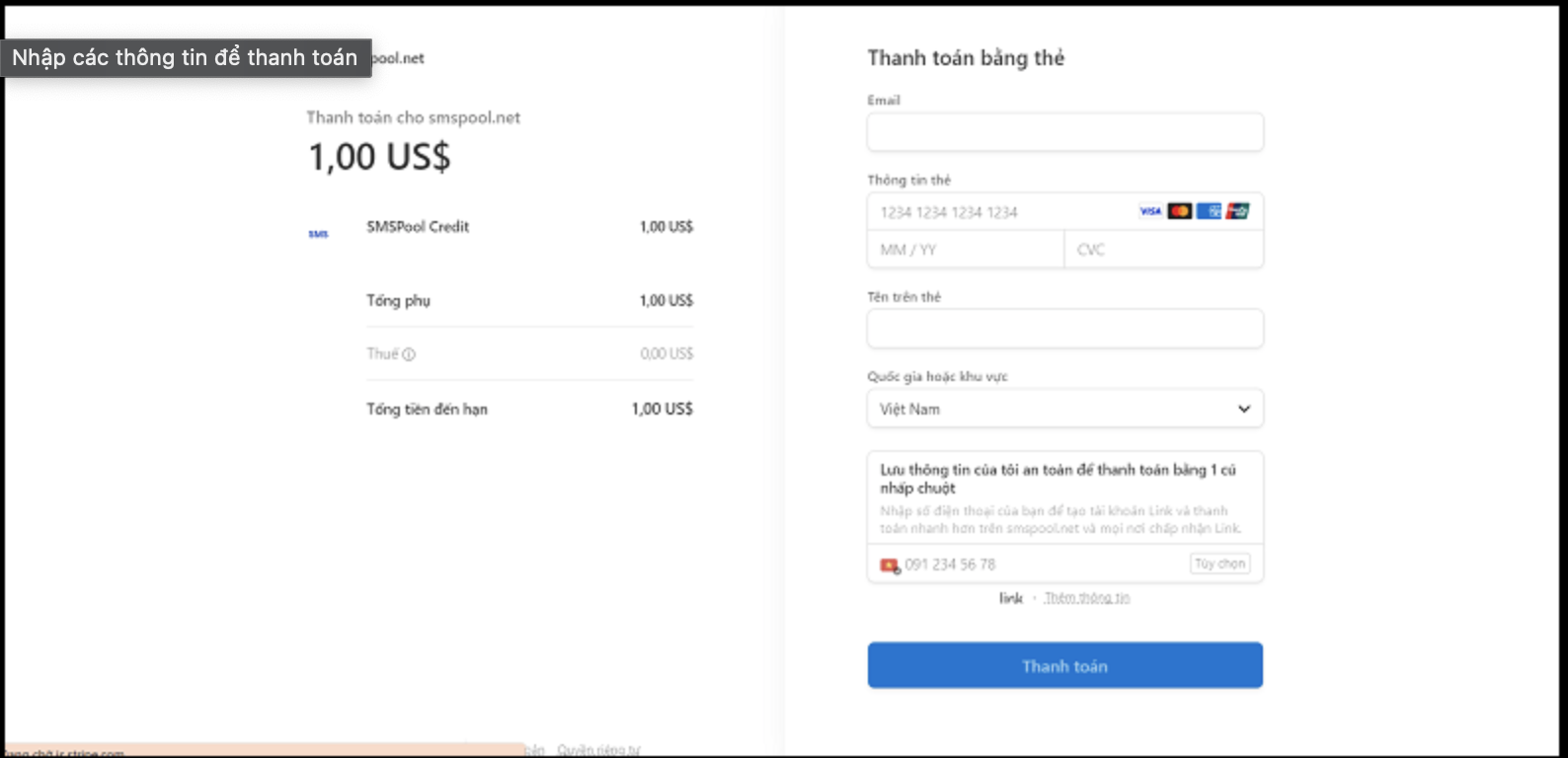Click the phone number field for Link
Screen dimensions: 1568x758
click(x=1037, y=565)
